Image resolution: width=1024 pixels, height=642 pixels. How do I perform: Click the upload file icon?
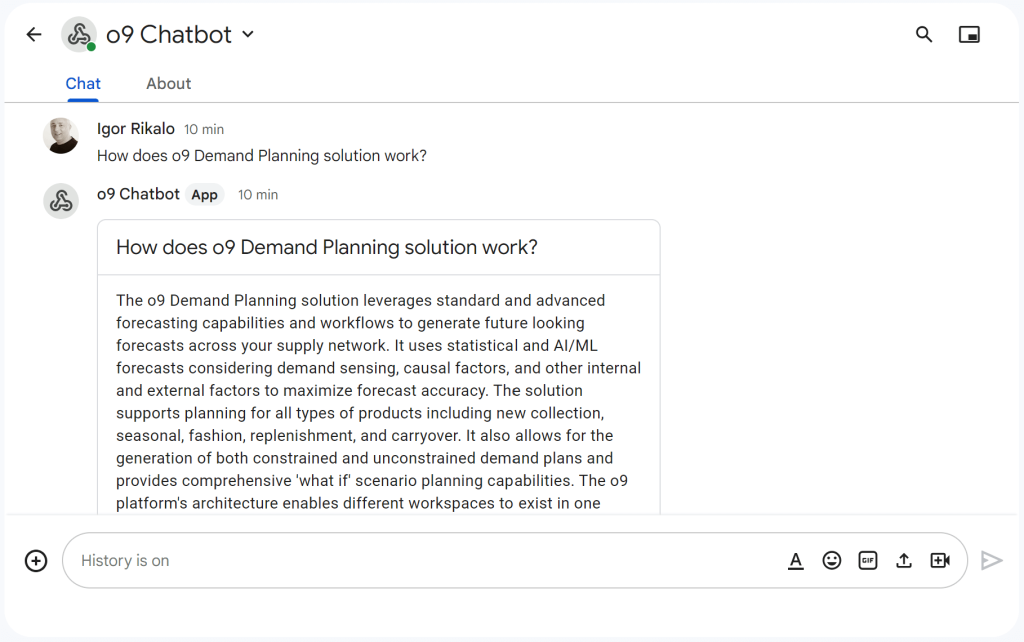904,560
